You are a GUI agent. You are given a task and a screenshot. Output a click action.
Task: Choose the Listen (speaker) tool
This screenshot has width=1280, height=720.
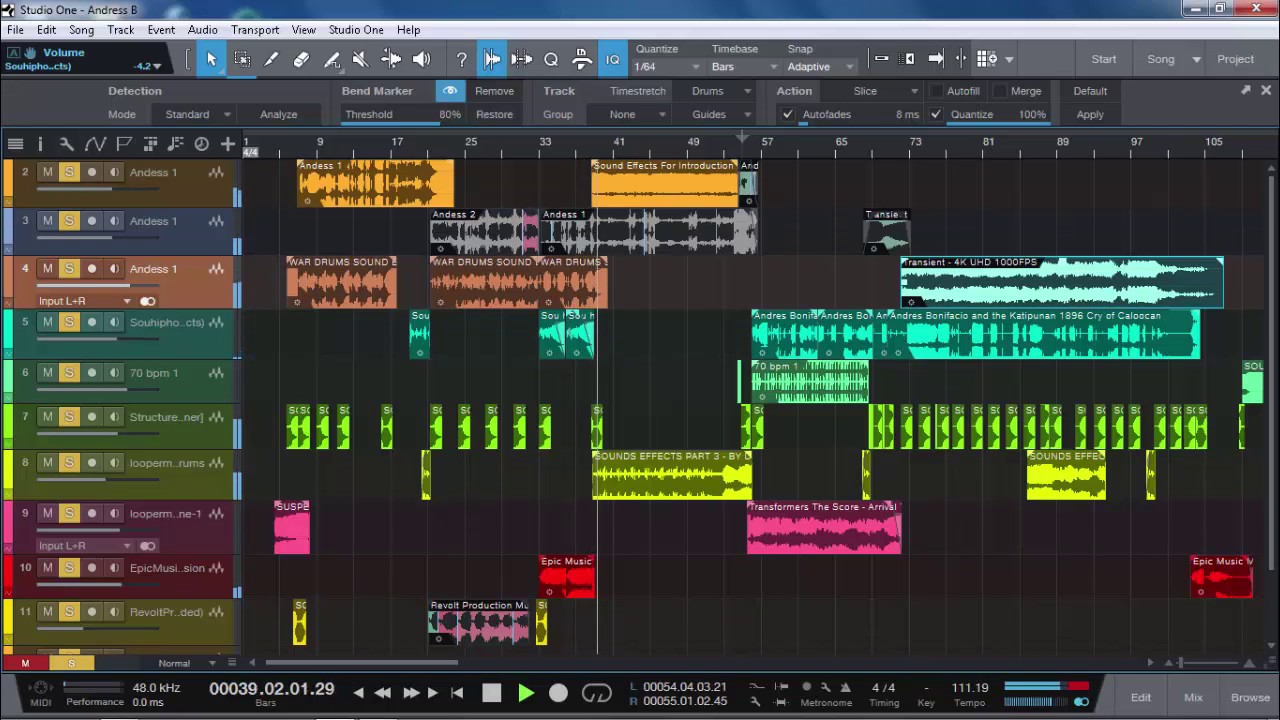pyautogui.click(x=421, y=59)
